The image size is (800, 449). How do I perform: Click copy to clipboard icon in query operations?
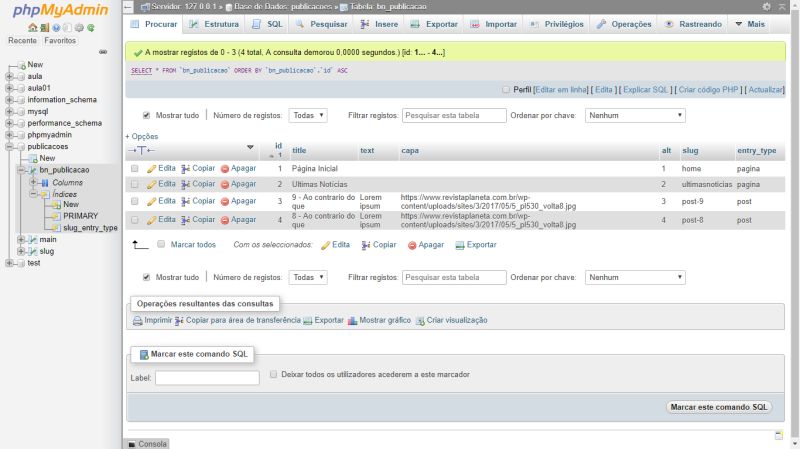pyautogui.click(x=179, y=320)
